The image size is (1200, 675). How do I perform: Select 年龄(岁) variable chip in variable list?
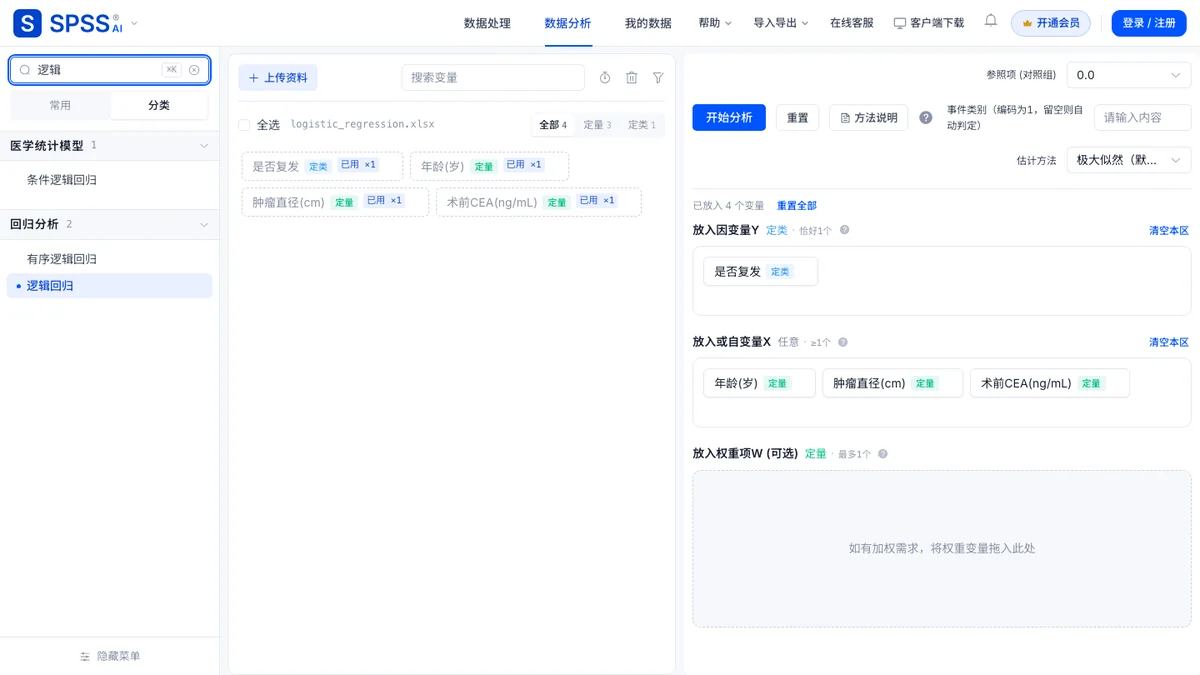click(x=489, y=166)
